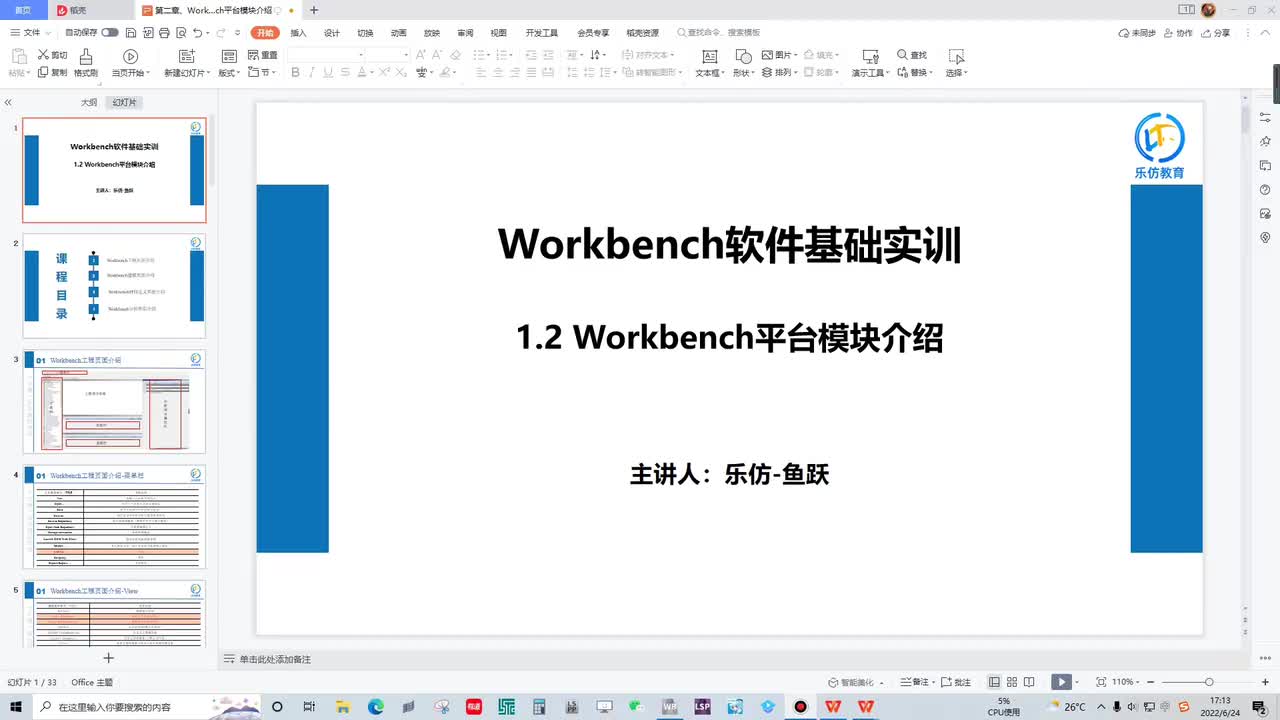Click the Strikethrough formatting icon

[x=344, y=72]
